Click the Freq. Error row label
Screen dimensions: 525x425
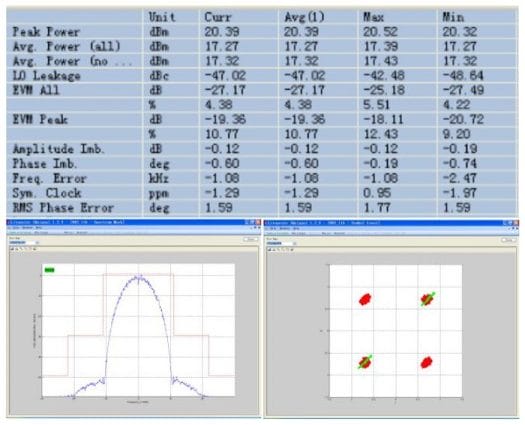pyautogui.click(x=49, y=179)
